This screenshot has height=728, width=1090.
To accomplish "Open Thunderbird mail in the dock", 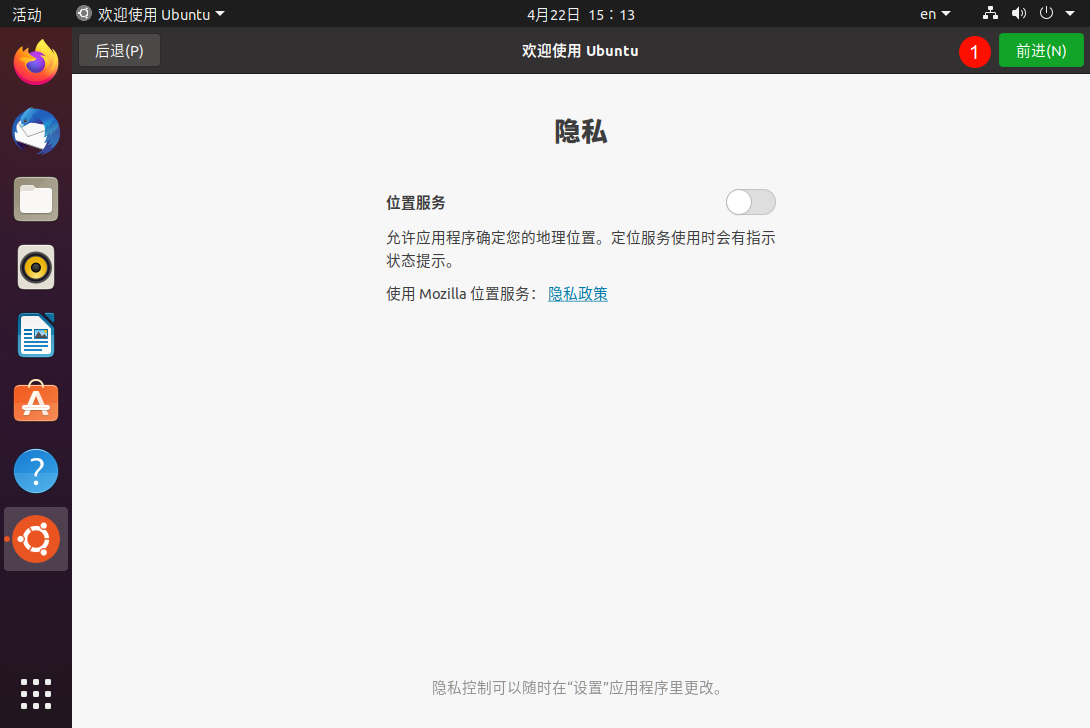I will (36, 131).
